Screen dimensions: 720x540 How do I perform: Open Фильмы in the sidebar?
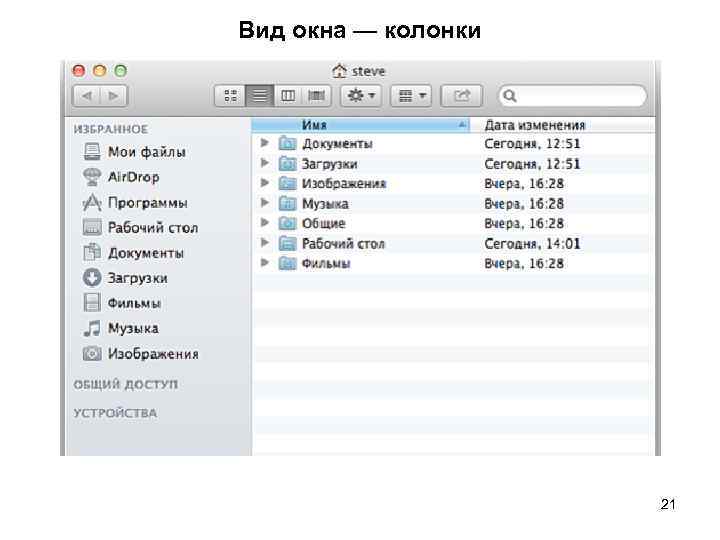click(134, 303)
